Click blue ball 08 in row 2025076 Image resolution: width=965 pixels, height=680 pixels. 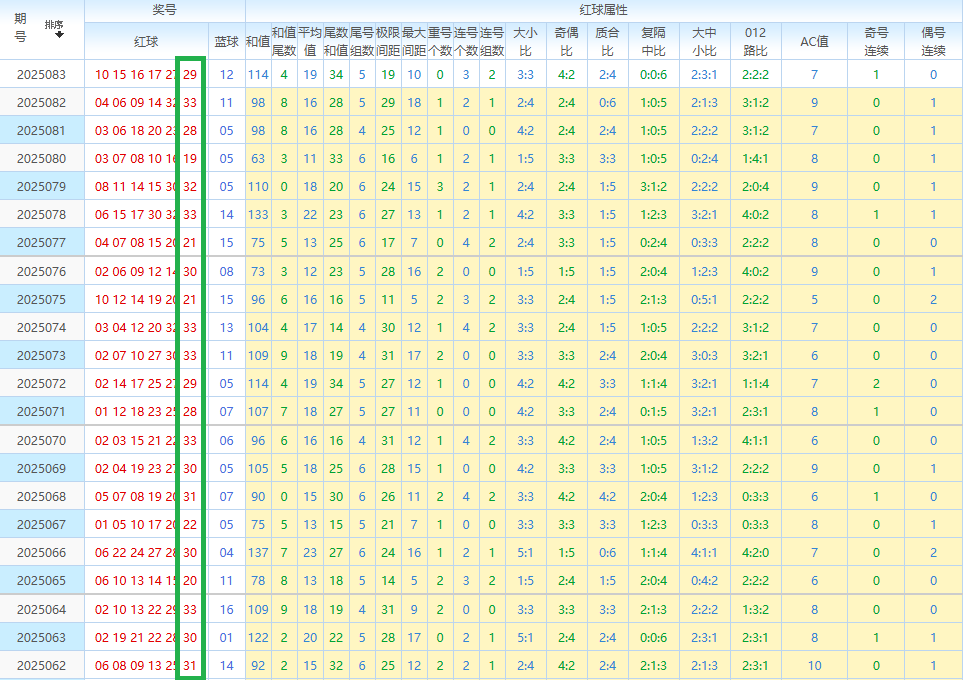(x=226, y=271)
